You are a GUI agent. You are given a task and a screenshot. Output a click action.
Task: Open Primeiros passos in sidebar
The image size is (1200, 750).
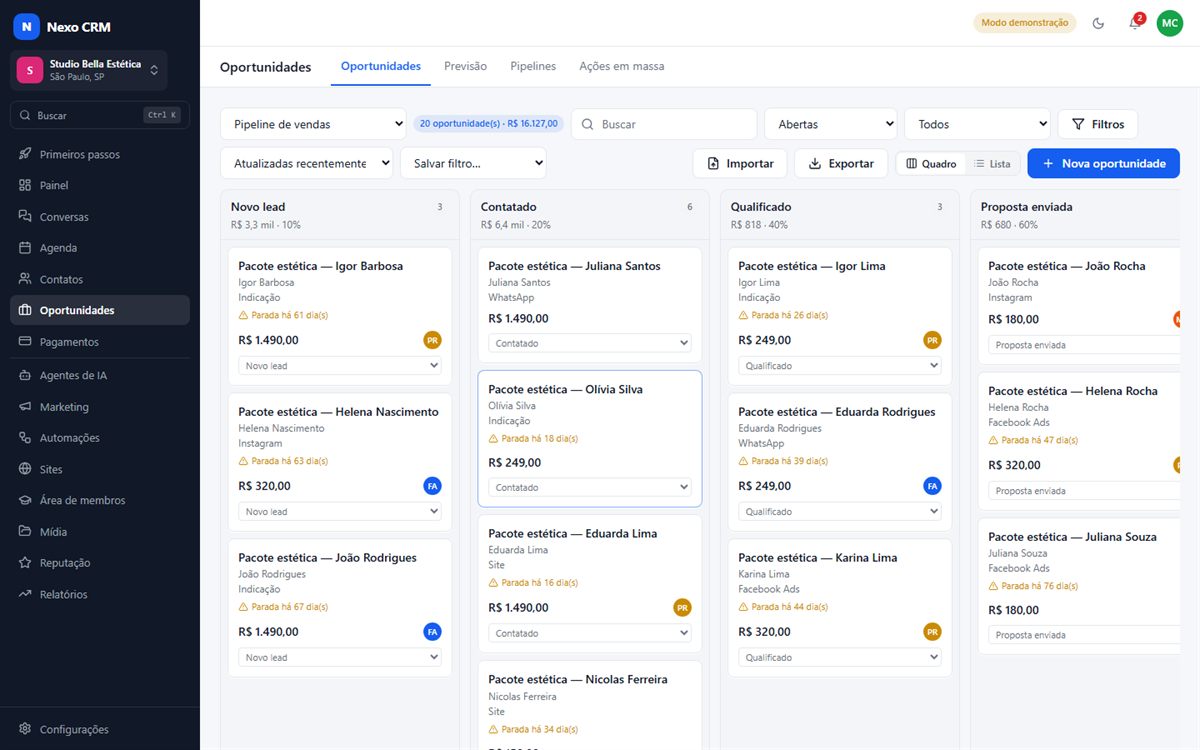(x=100, y=154)
